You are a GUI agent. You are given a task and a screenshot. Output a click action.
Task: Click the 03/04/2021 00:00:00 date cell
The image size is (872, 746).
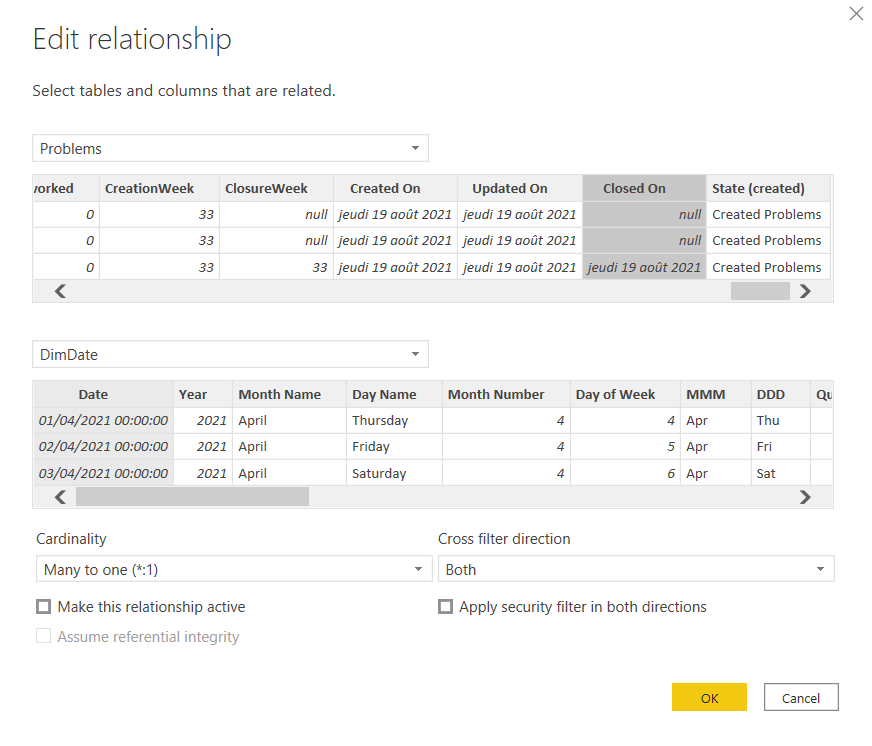click(103, 473)
